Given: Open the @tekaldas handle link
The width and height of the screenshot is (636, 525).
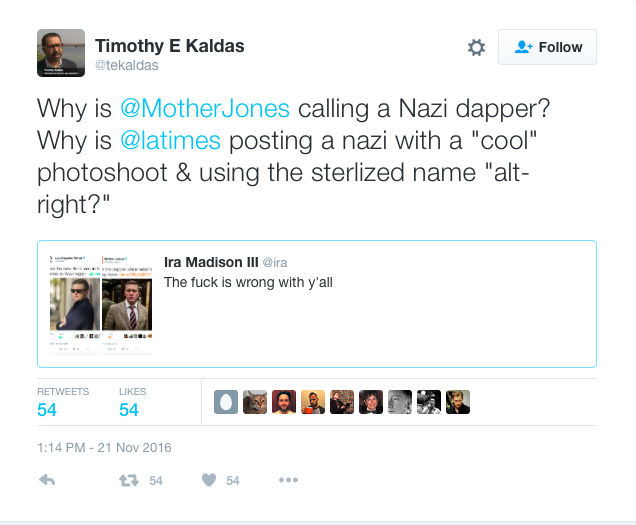Looking at the screenshot, I should click(x=126, y=66).
